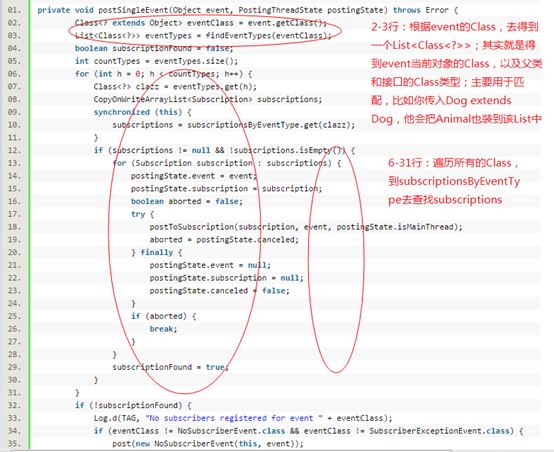The height and width of the screenshot is (452, 554).
Task: Click the 'findEventTypes(eventClass)' statement
Action: [x=203, y=36]
